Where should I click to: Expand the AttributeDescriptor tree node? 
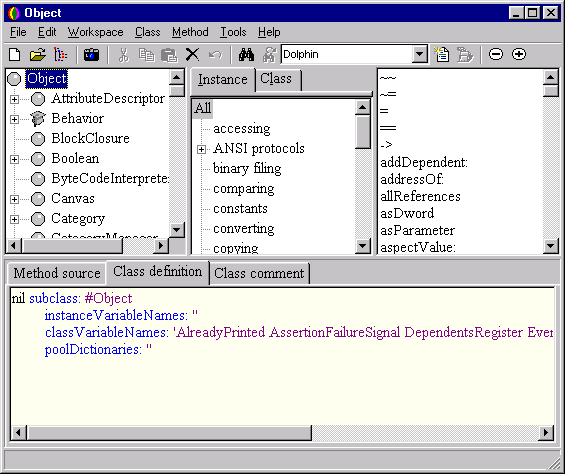point(14,99)
